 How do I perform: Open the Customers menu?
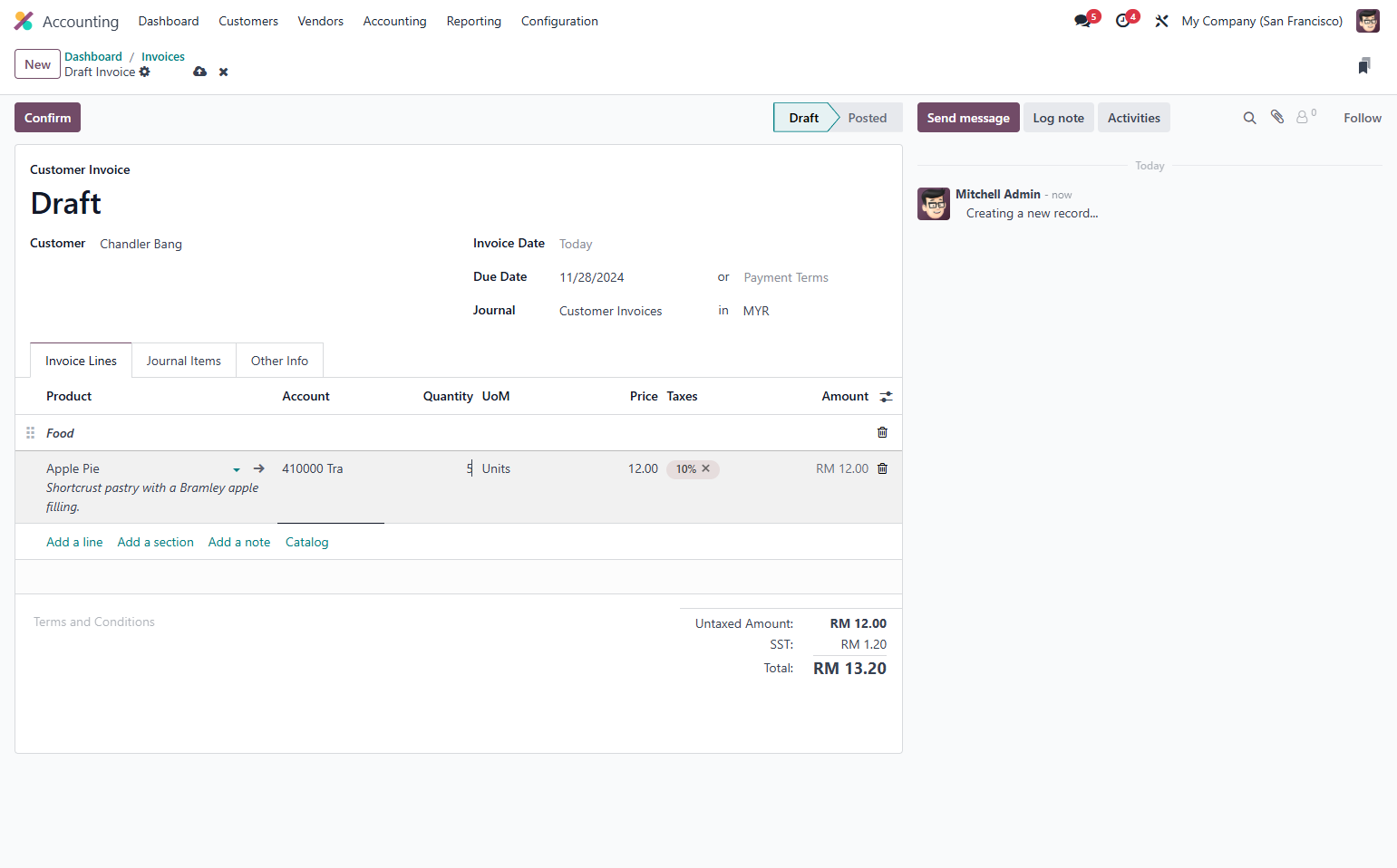[248, 21]
